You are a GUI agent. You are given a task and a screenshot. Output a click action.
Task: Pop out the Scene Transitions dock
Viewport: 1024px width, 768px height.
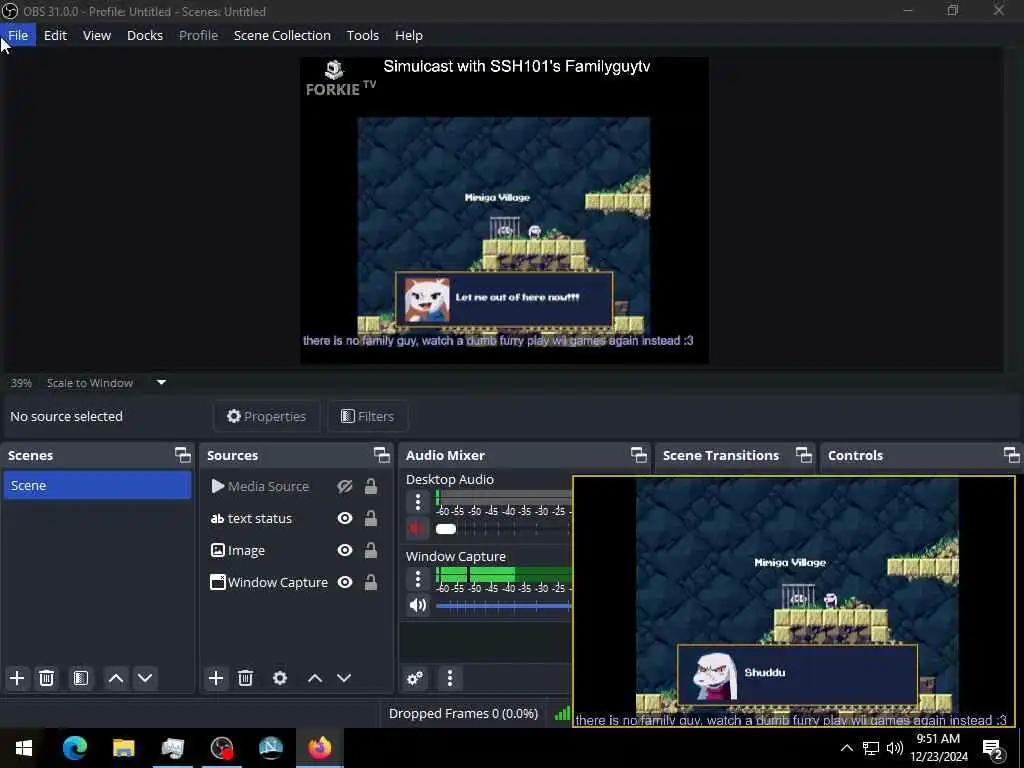(x=803, y=455)
